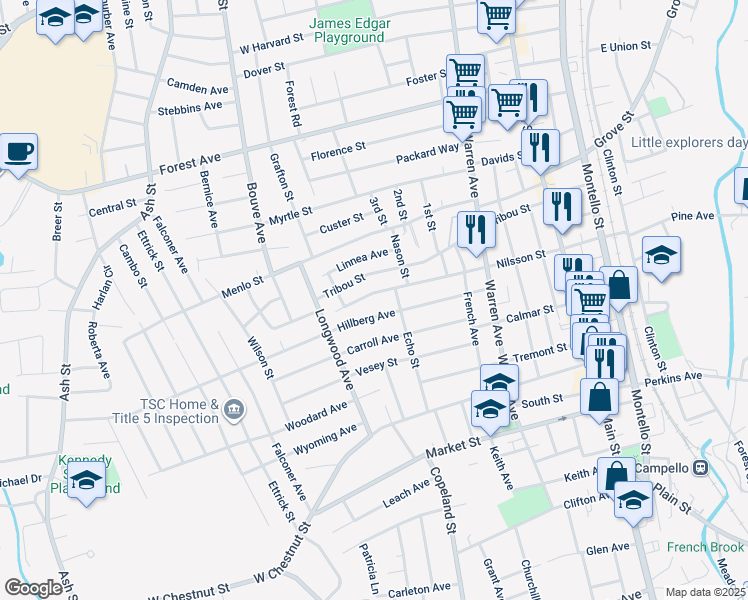The height and width of the screenshot is (600, 748).
Task: Open the graduation cap marker near Pine Ave
Action: pos(661,259)
